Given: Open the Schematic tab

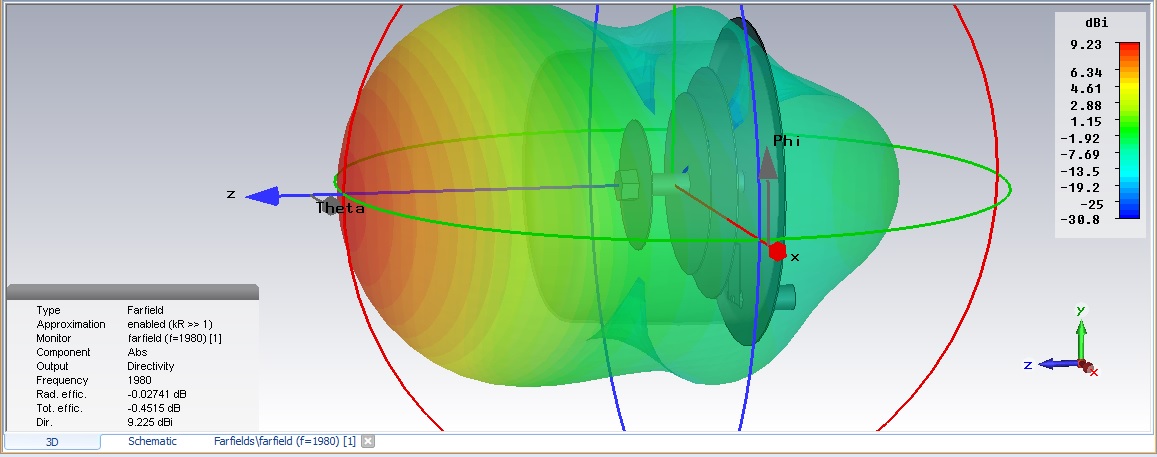Looking at the screenshot, I should pyautogui.click(x=152, y=441).
